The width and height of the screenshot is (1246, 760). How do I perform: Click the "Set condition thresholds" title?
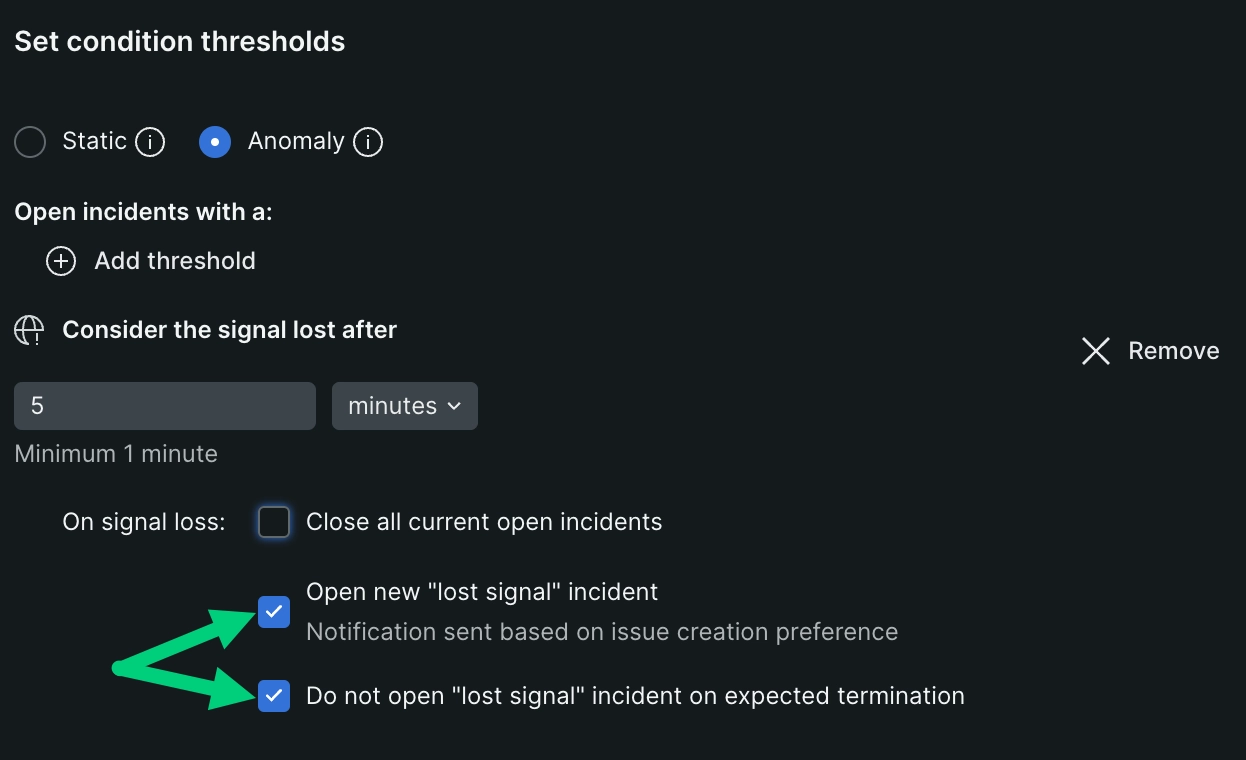[180, 42]
